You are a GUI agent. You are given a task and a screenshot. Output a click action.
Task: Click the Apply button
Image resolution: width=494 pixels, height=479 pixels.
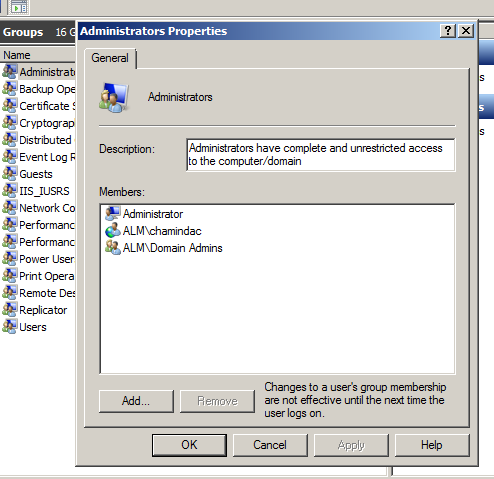tap(351, 445)
